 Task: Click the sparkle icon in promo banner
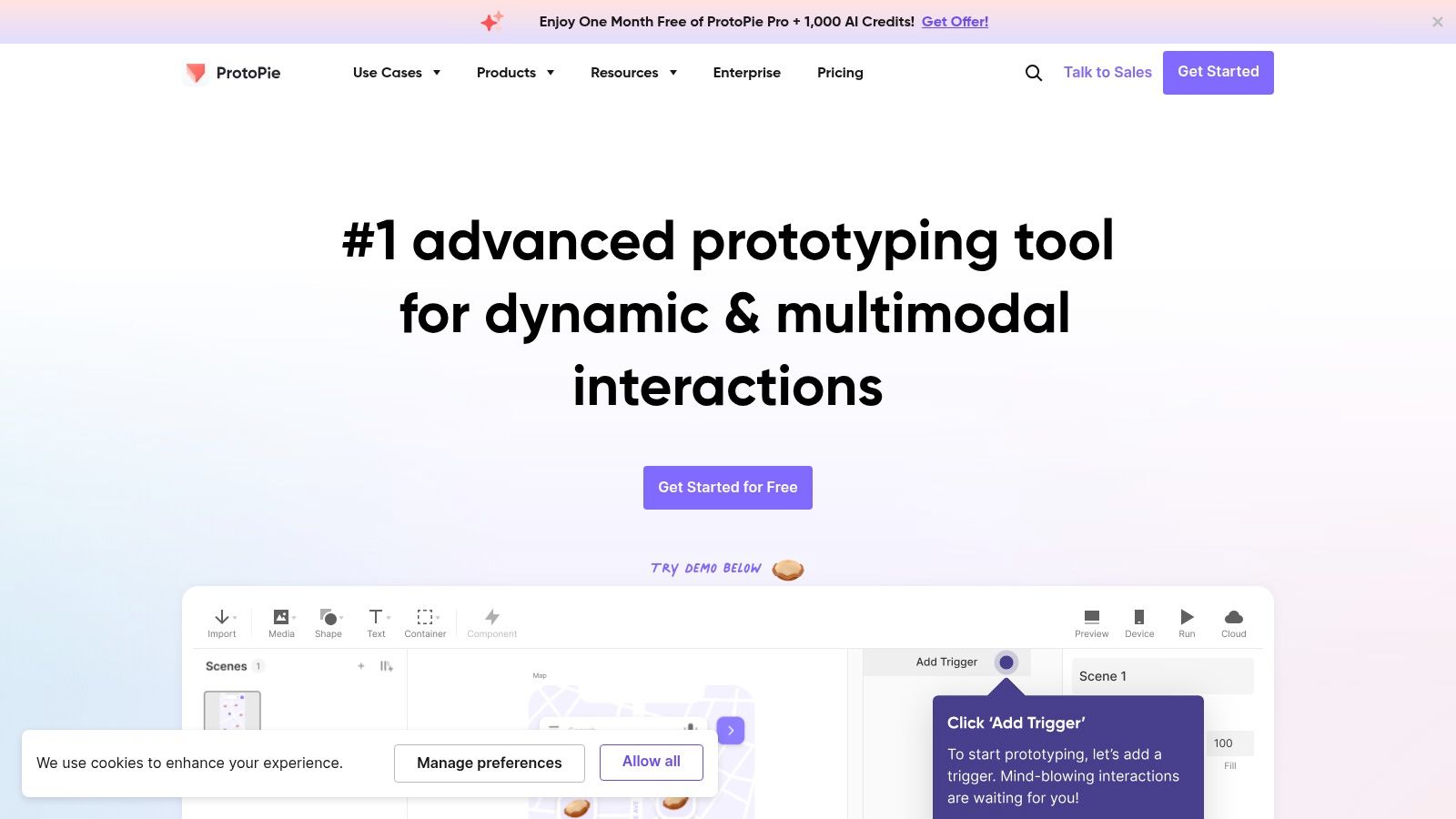[492, 22]
